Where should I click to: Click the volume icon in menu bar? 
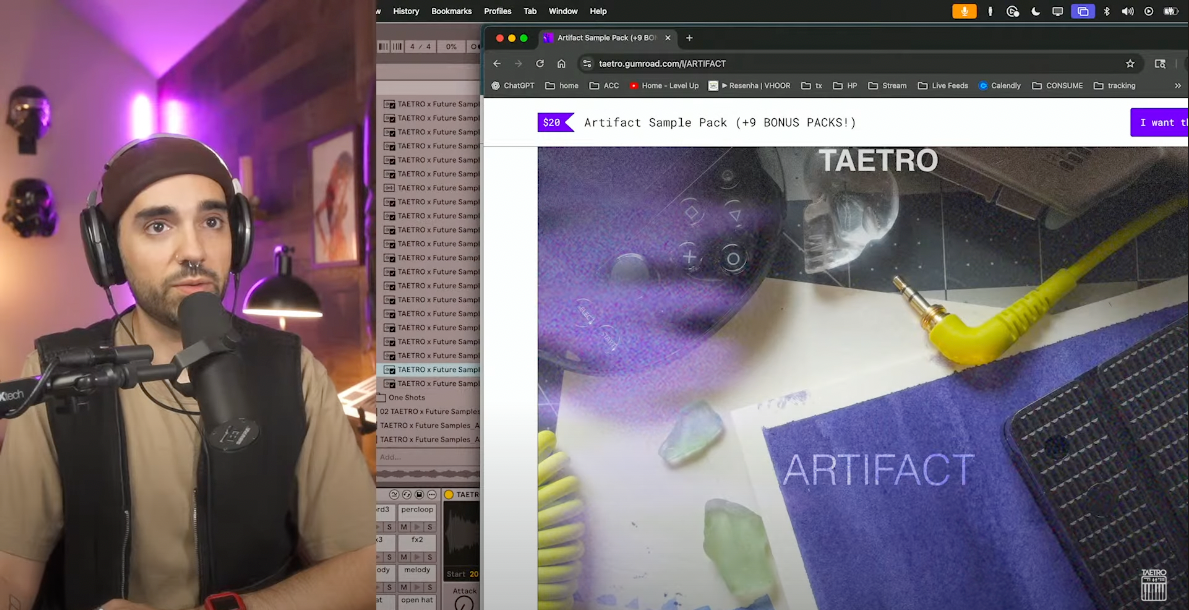pyautogui.click(x=1128, y=11)
